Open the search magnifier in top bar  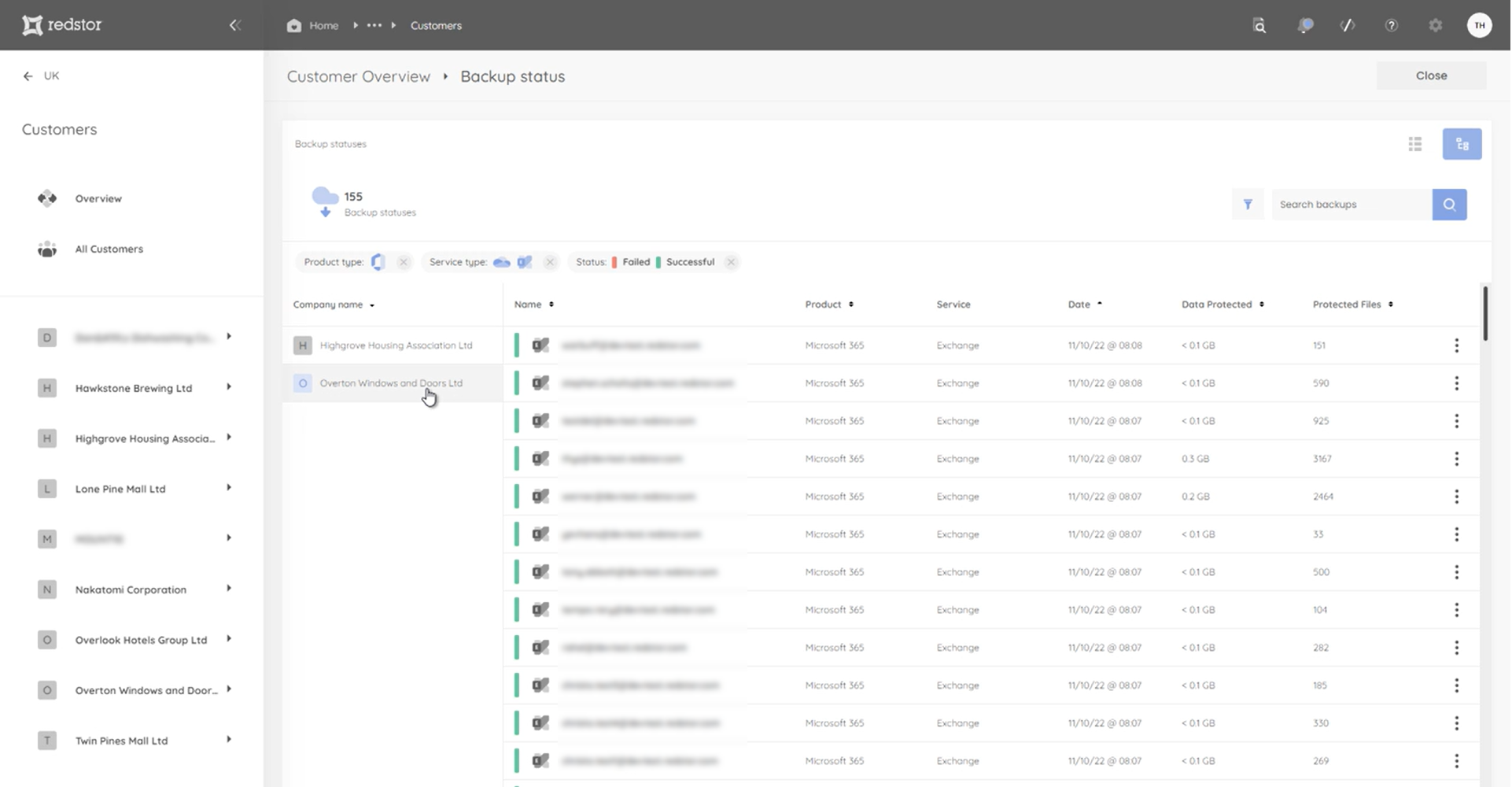pos(1259,25)
